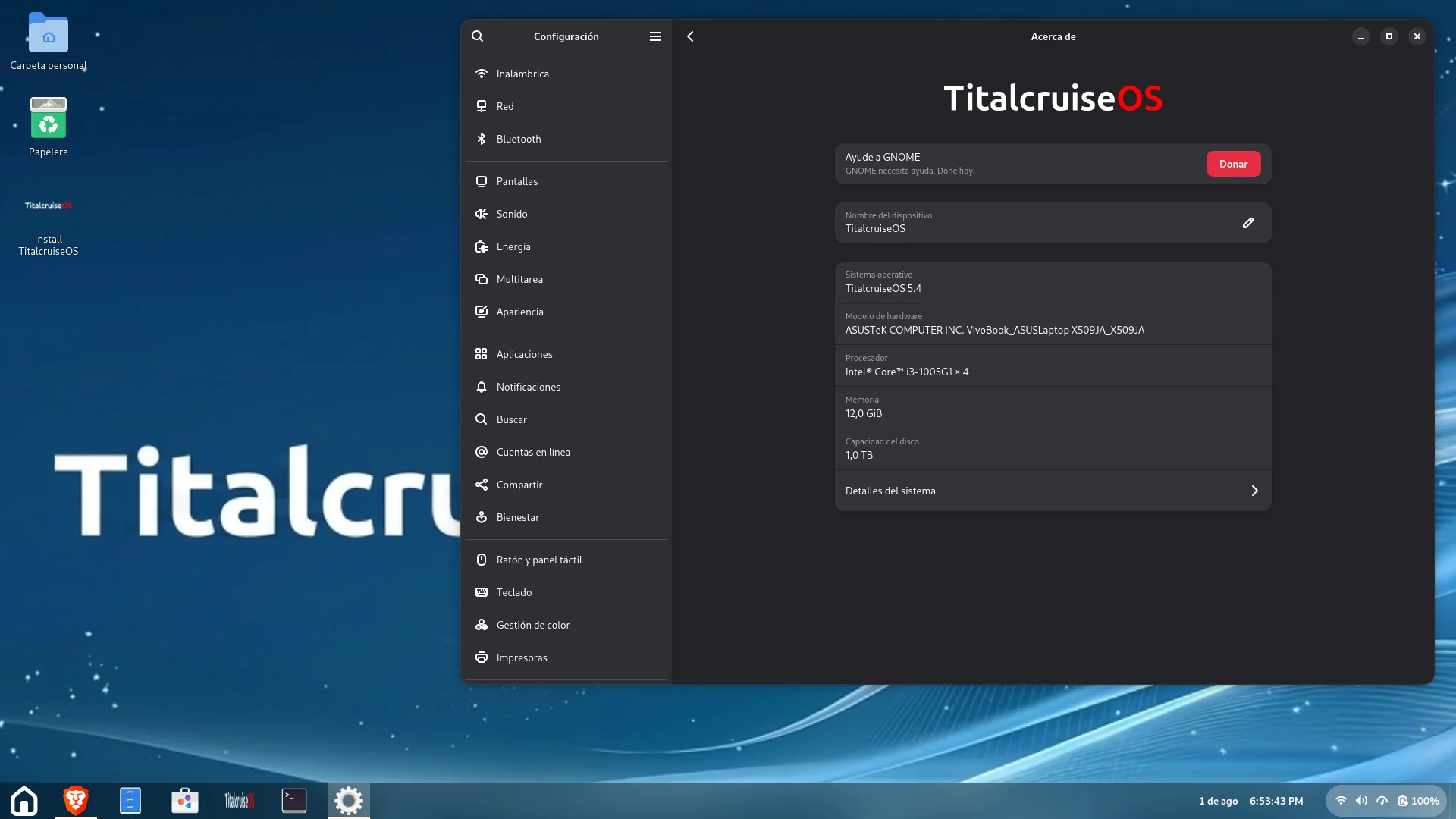Click the Bluetooth symbol in sidebar
This screenshot has width=1456, height=819.
[x=482, y=139]
